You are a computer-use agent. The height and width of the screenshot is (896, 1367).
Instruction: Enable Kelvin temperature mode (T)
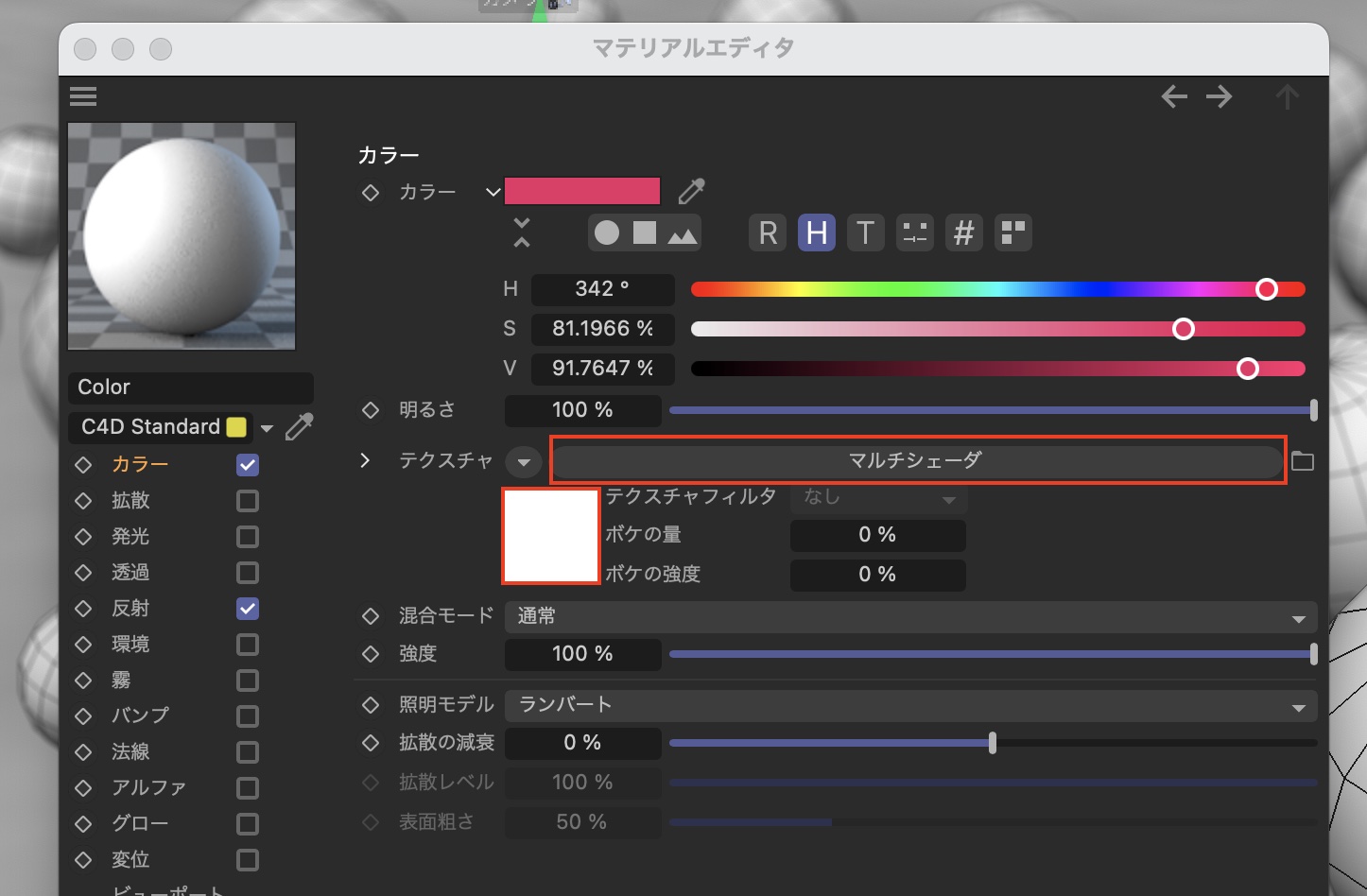point(865,233)
